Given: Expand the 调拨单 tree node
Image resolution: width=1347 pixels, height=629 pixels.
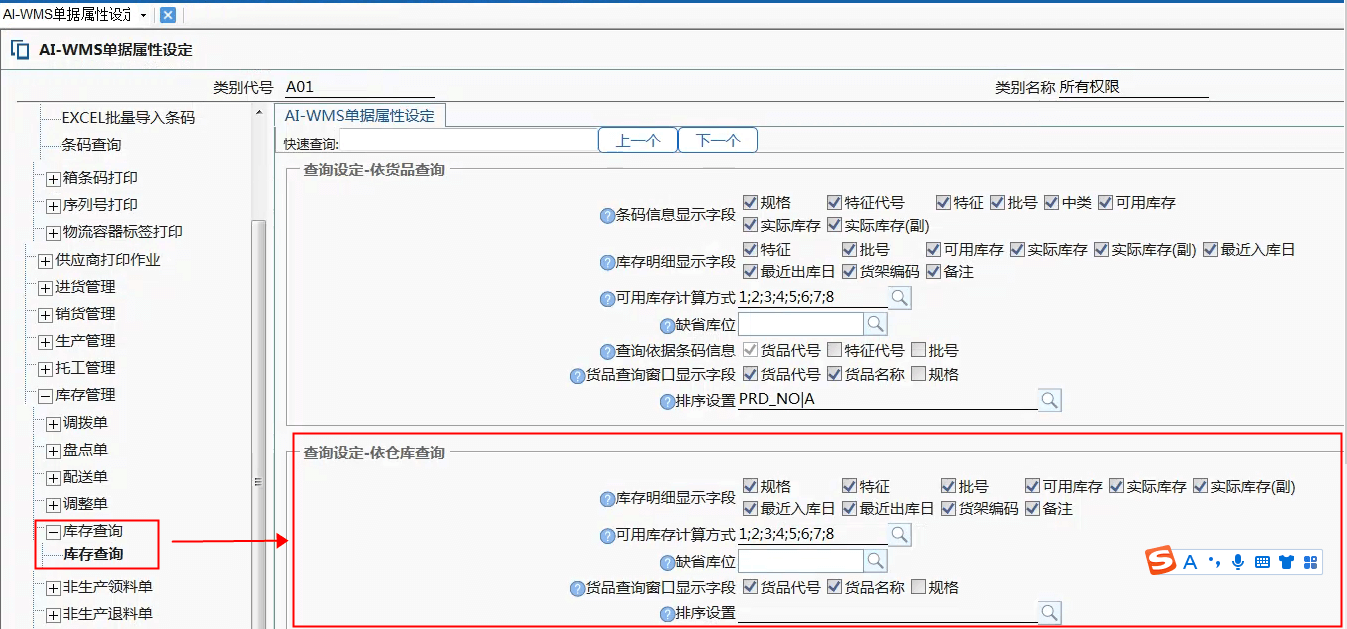Looking at the screenshot, I should click(53, 423).
